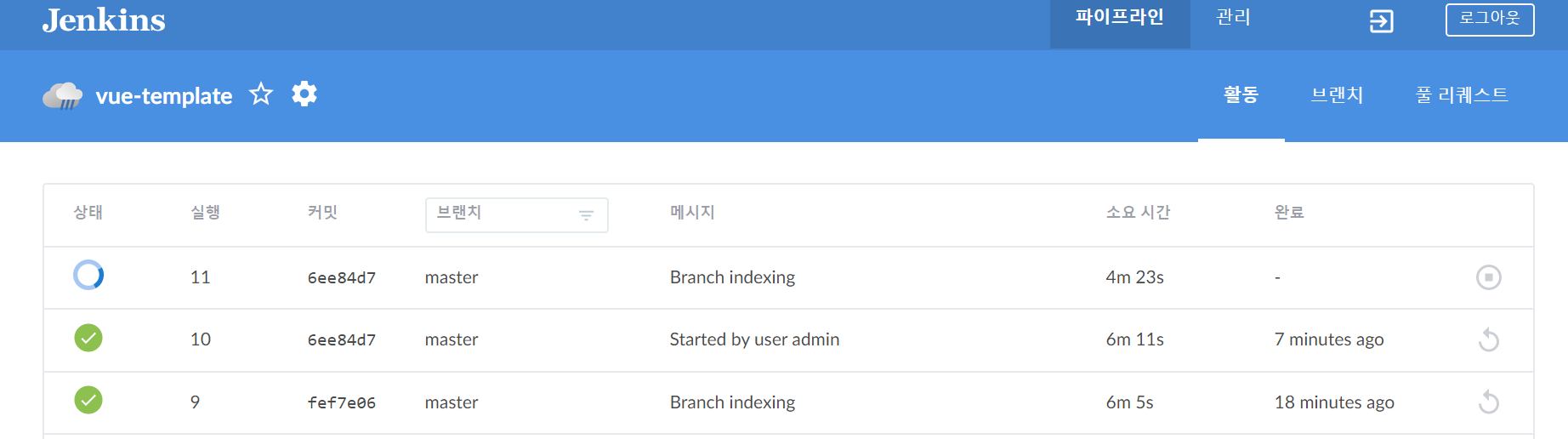Image resolution: width=1568 pixels, height=439 pixels.
Task: Open the 브랜치 filter dropdown
Action: (x=516, y=215)
